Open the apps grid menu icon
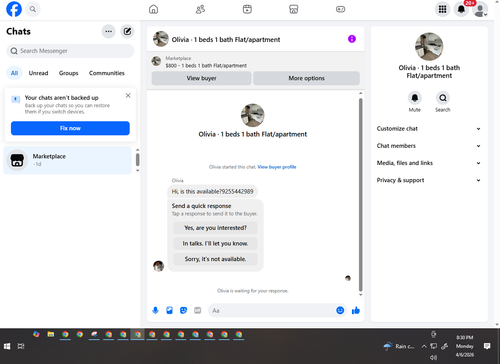This screenshot has height=364, width=500. click(442, 9)
